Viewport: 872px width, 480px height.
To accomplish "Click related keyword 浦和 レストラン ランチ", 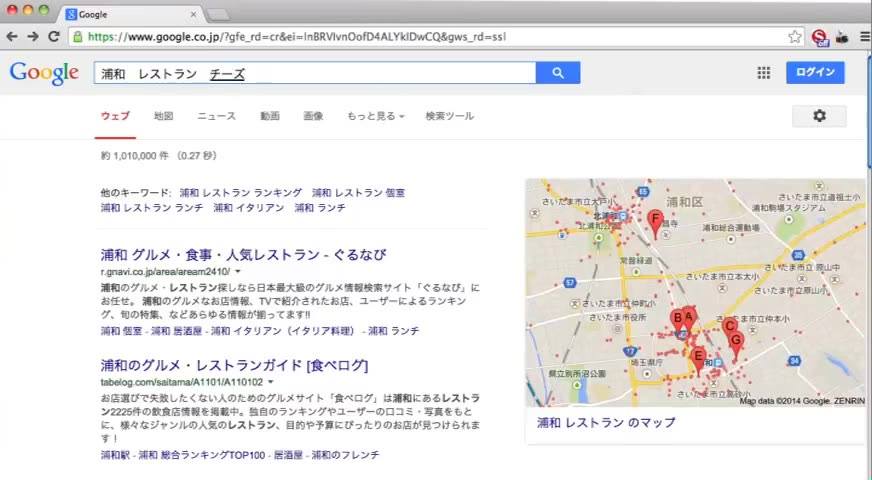I will 152,207.
